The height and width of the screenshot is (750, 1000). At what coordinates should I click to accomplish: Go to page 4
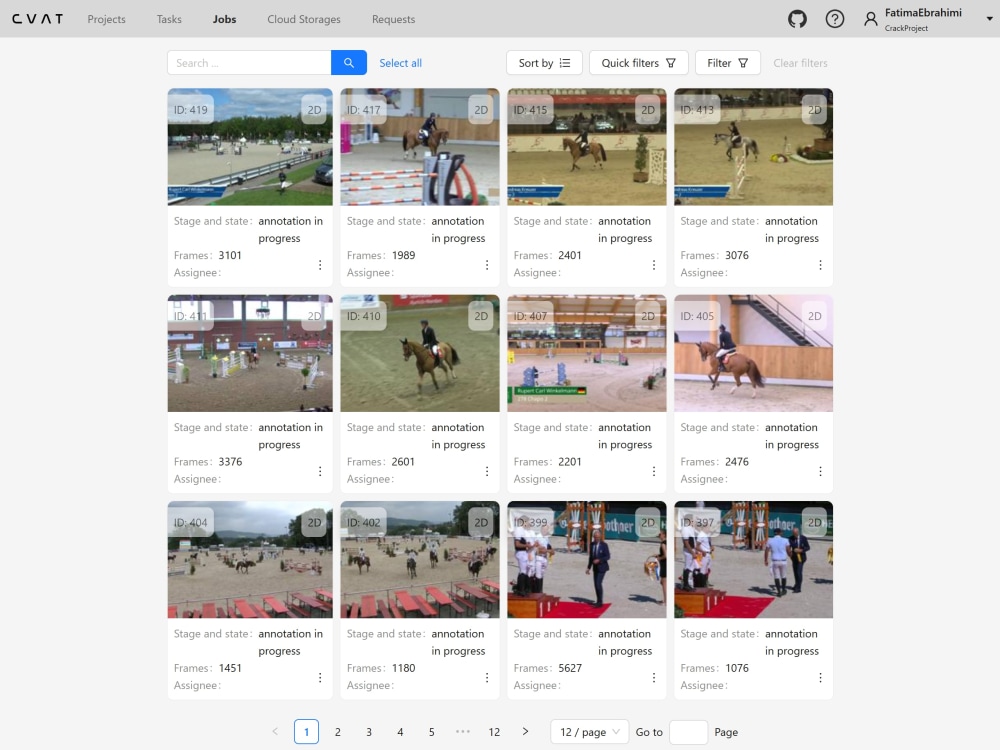point(400,732)
